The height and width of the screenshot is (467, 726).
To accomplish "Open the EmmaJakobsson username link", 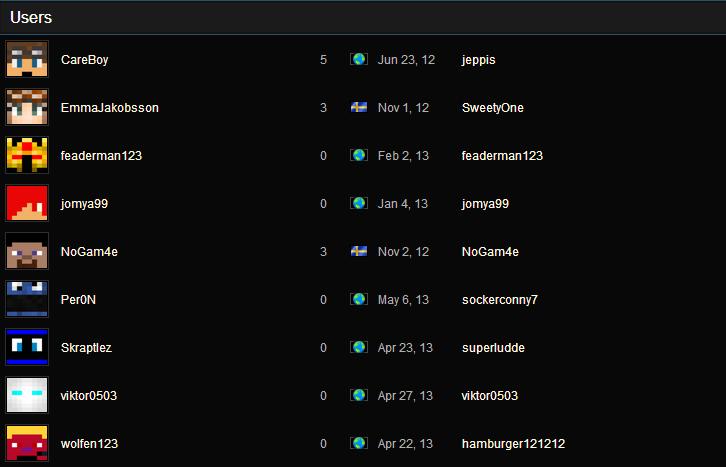I will tap(109, 108).
